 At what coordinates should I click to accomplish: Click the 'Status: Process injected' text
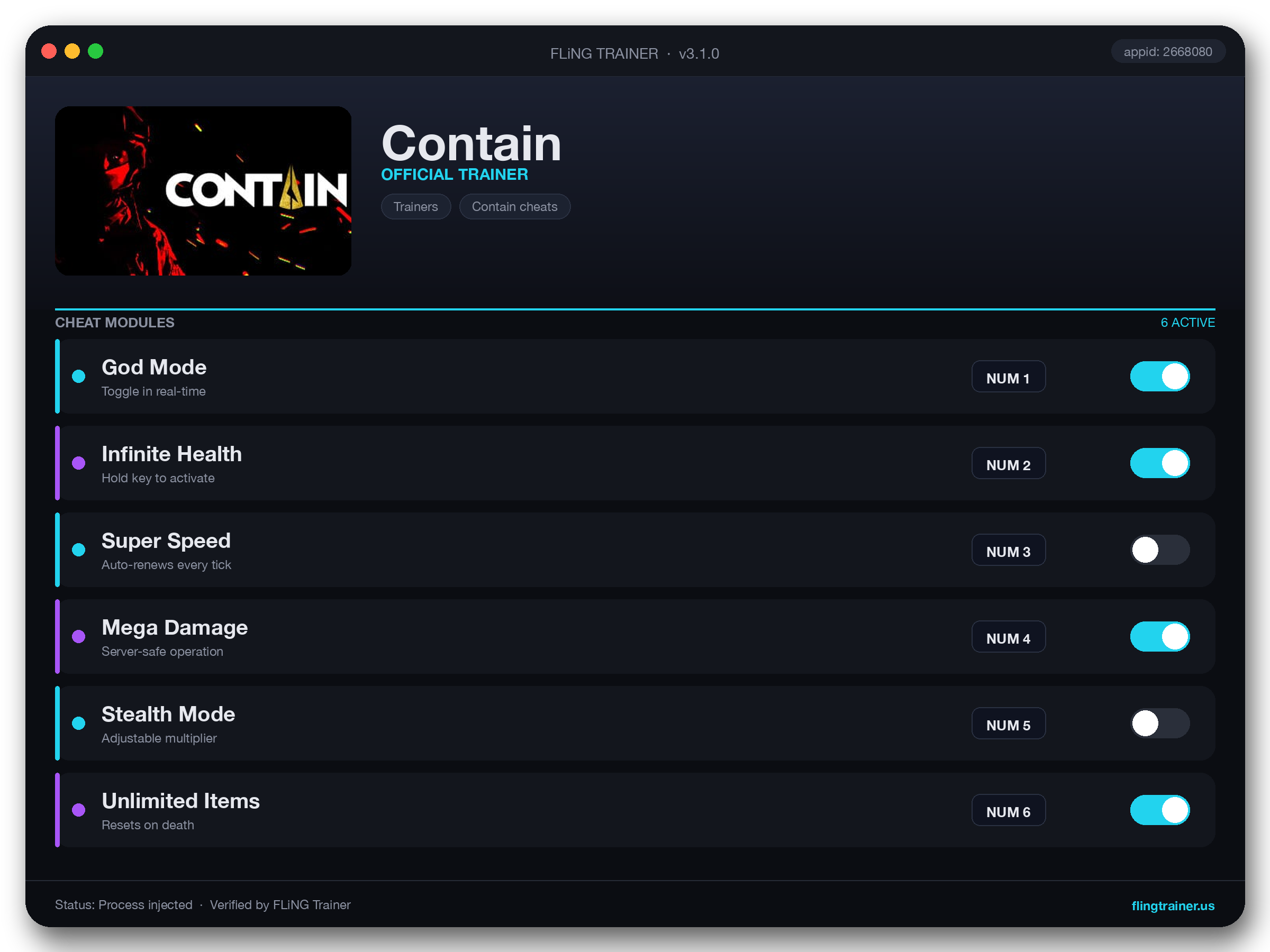click(x=123, y=905)
